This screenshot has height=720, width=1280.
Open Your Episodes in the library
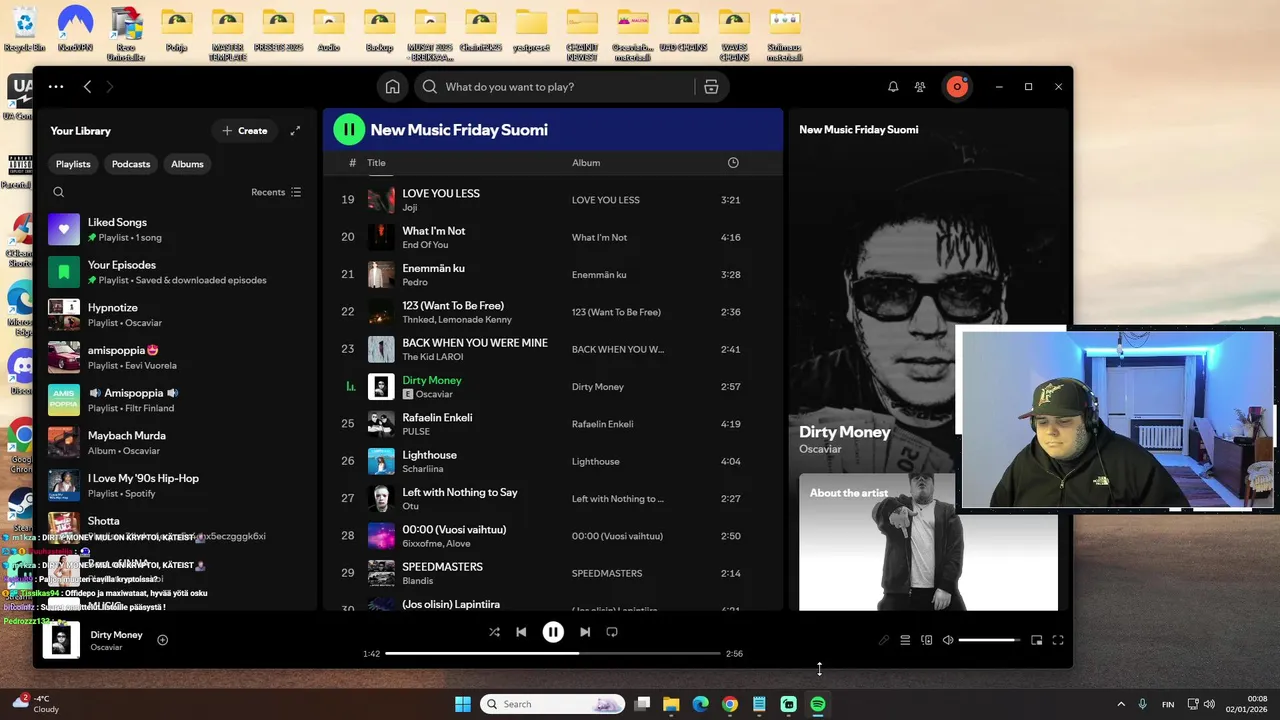tap(176, 272)
